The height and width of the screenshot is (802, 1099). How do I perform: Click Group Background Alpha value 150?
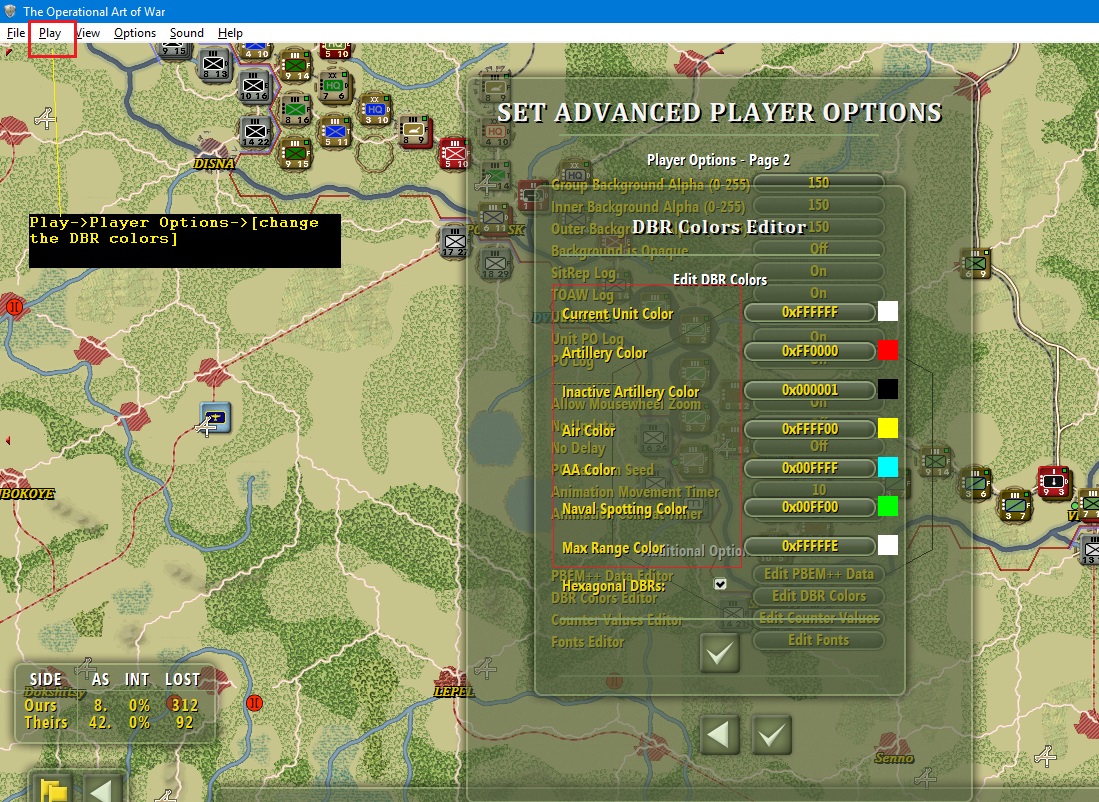(x=818, y=183)
